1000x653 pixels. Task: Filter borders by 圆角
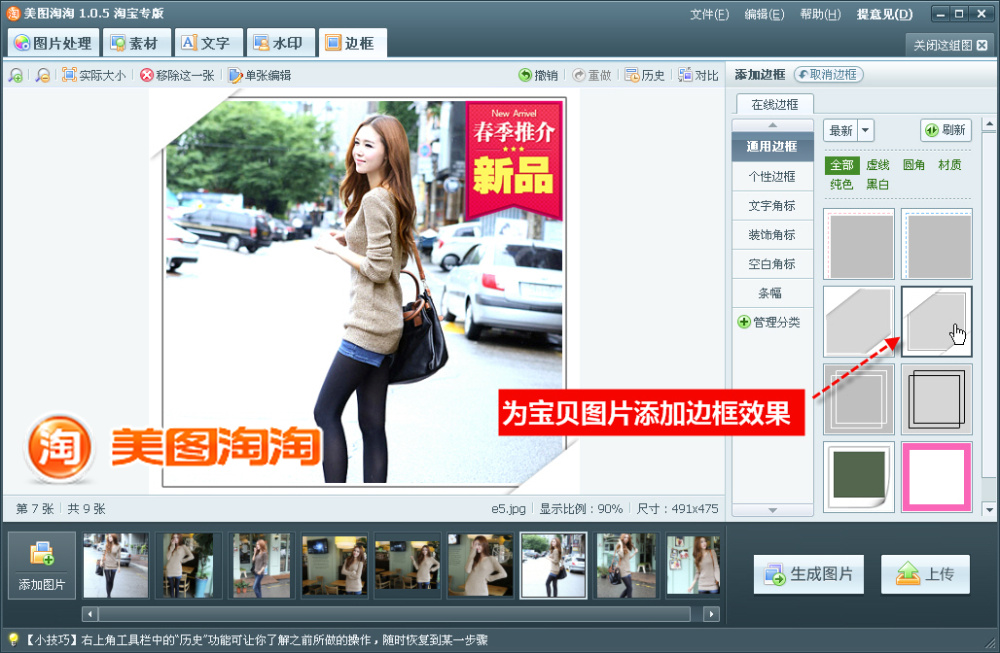[x=914, y=165]
